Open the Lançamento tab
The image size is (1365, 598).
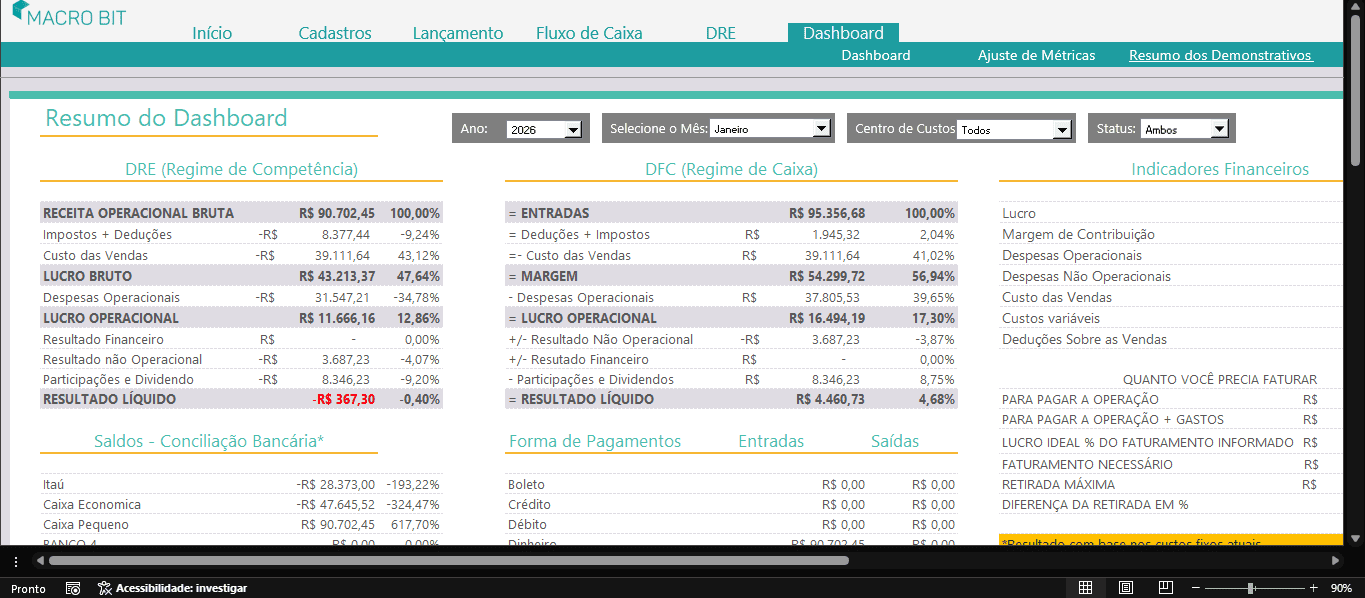click(x=458, y=33)
